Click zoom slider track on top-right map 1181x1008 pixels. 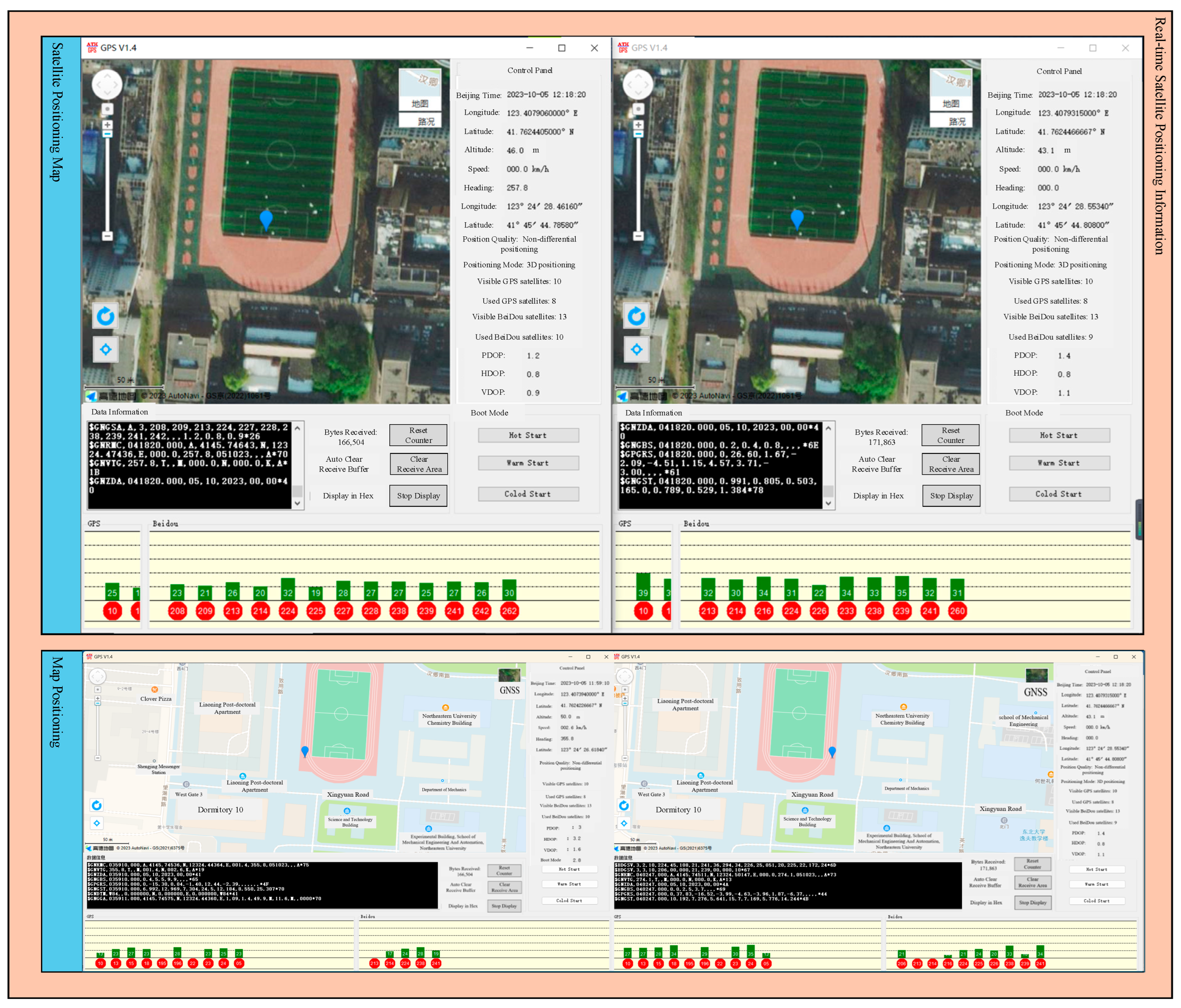[638, 182]
